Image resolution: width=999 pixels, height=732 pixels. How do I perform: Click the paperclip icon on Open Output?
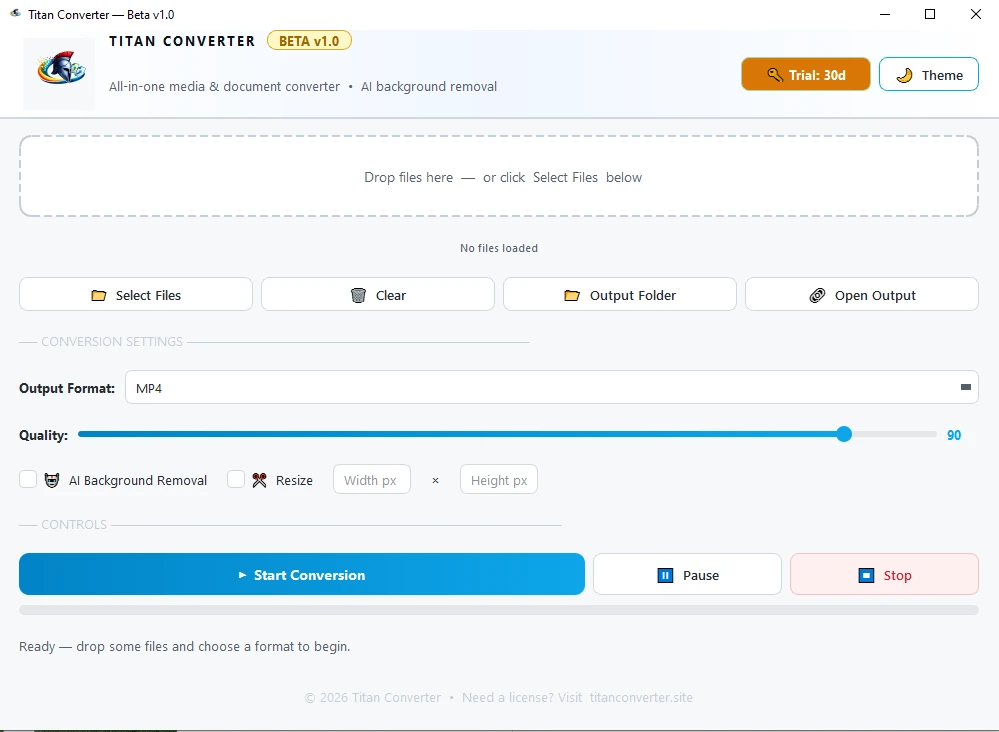coord(817,294)
